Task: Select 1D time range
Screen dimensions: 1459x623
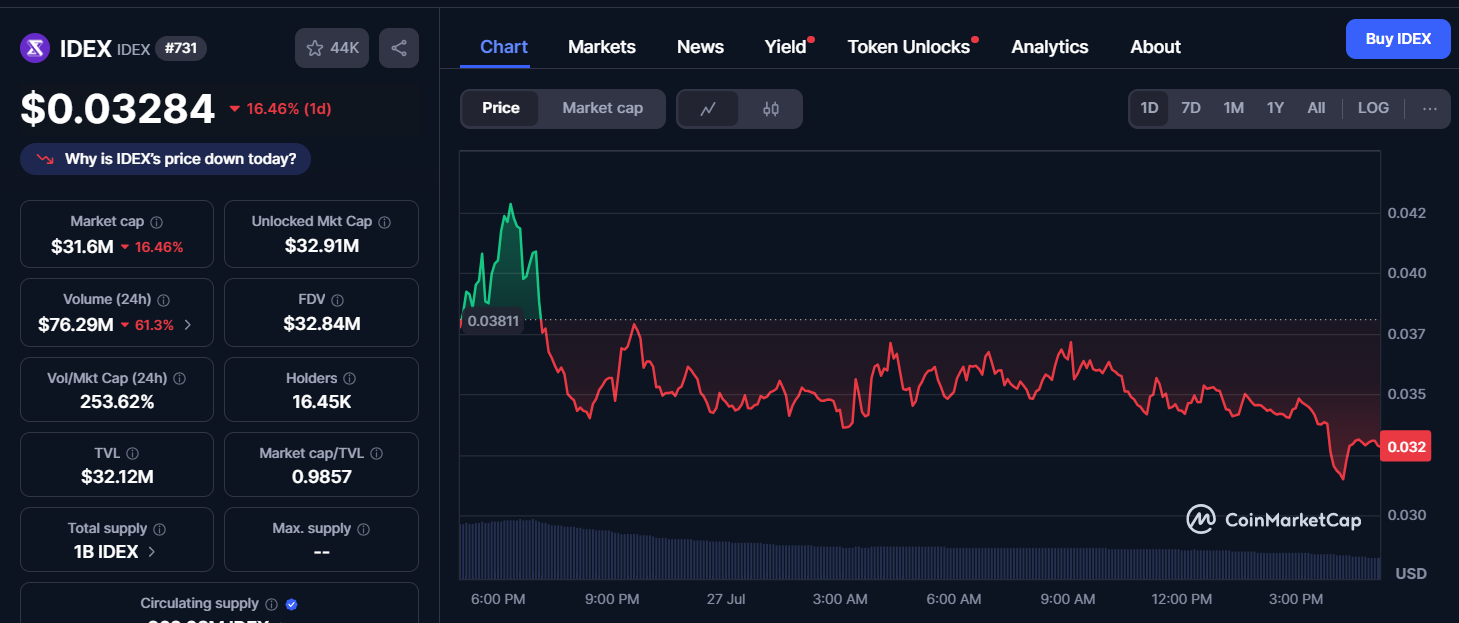Action: coord(1149,108)
